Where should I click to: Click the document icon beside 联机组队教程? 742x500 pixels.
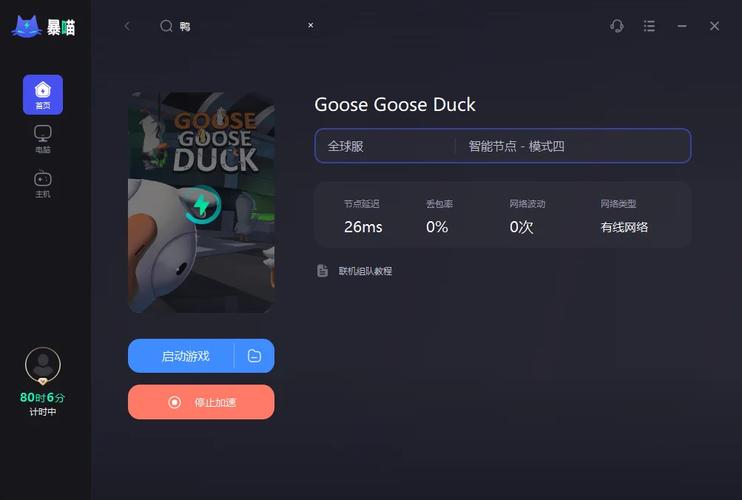point(322,271)
